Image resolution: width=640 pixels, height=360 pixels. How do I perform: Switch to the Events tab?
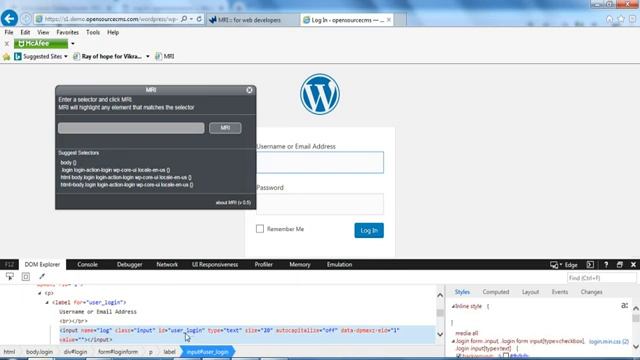560,292
